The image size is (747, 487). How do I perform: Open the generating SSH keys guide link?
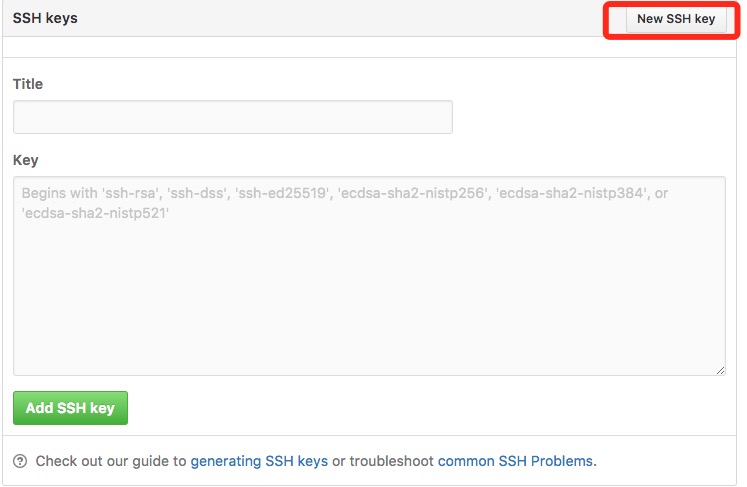pyautogui.click(x=259, y=461)
